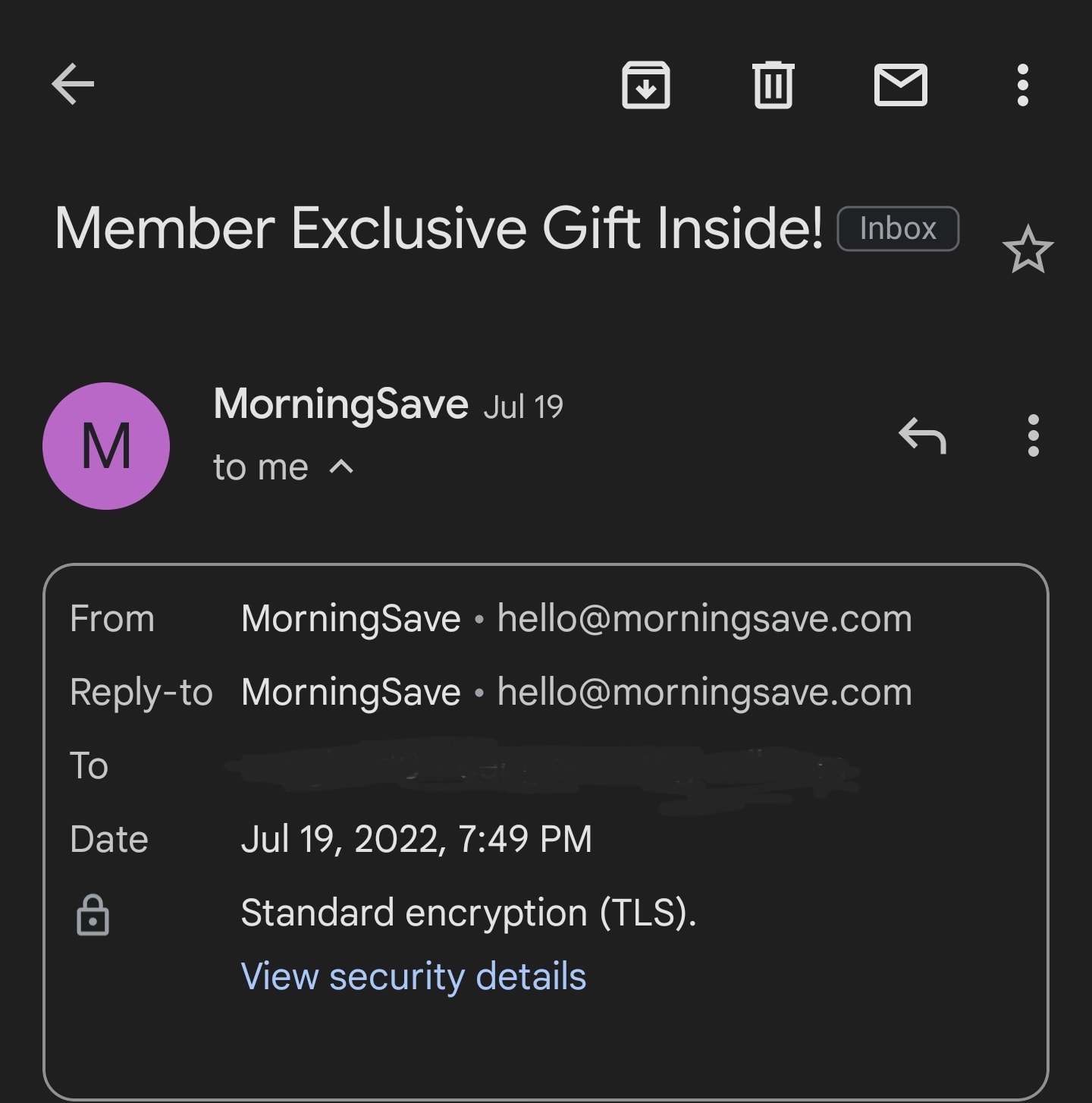Tap MorningSave purple avatar
Image resolution: width=1092 pixels, height=1103 pixels.
[x=106, y=446]
